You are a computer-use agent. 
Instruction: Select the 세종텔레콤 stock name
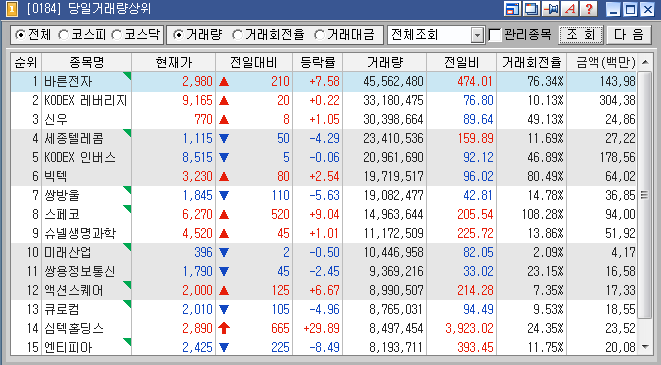[x=74, y=138]
